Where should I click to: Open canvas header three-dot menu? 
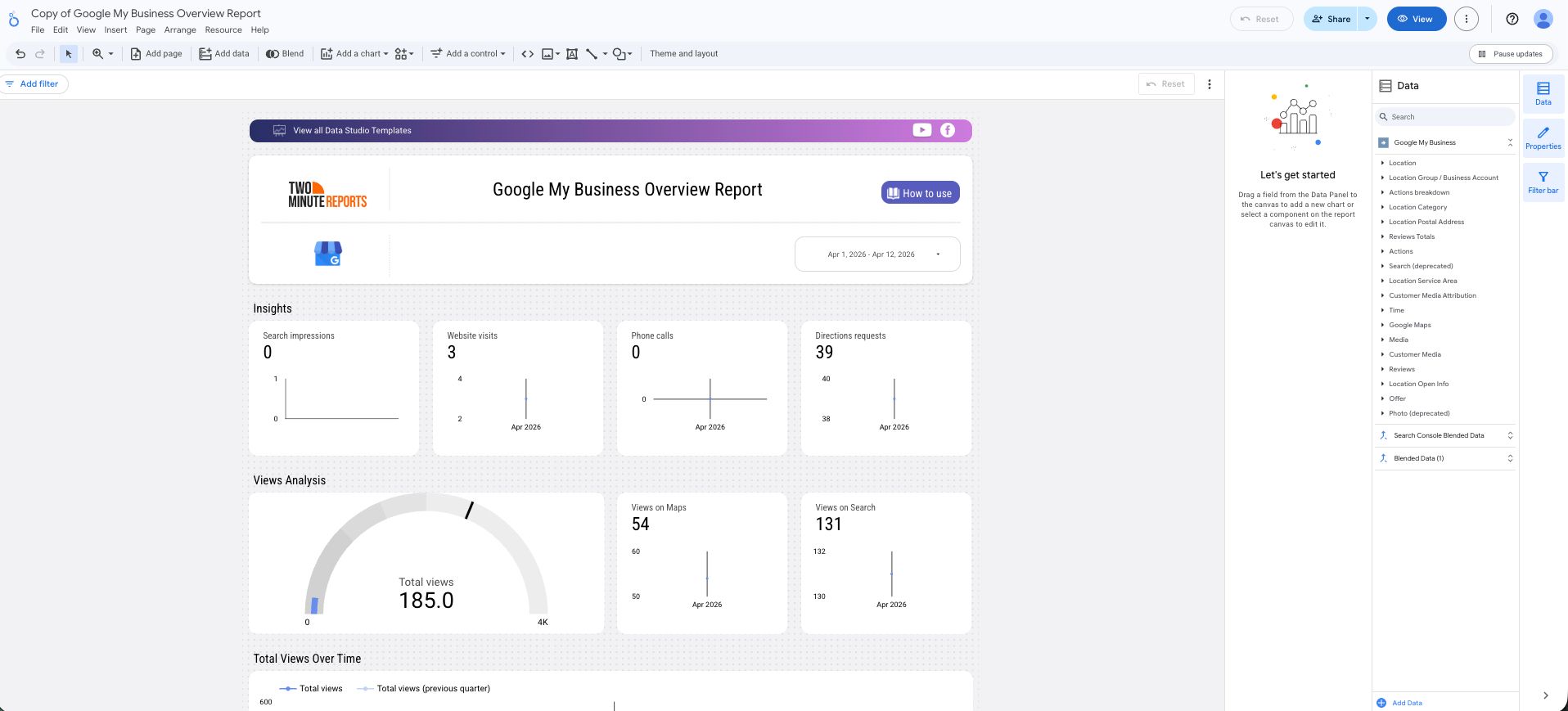tap(1210, 83)
